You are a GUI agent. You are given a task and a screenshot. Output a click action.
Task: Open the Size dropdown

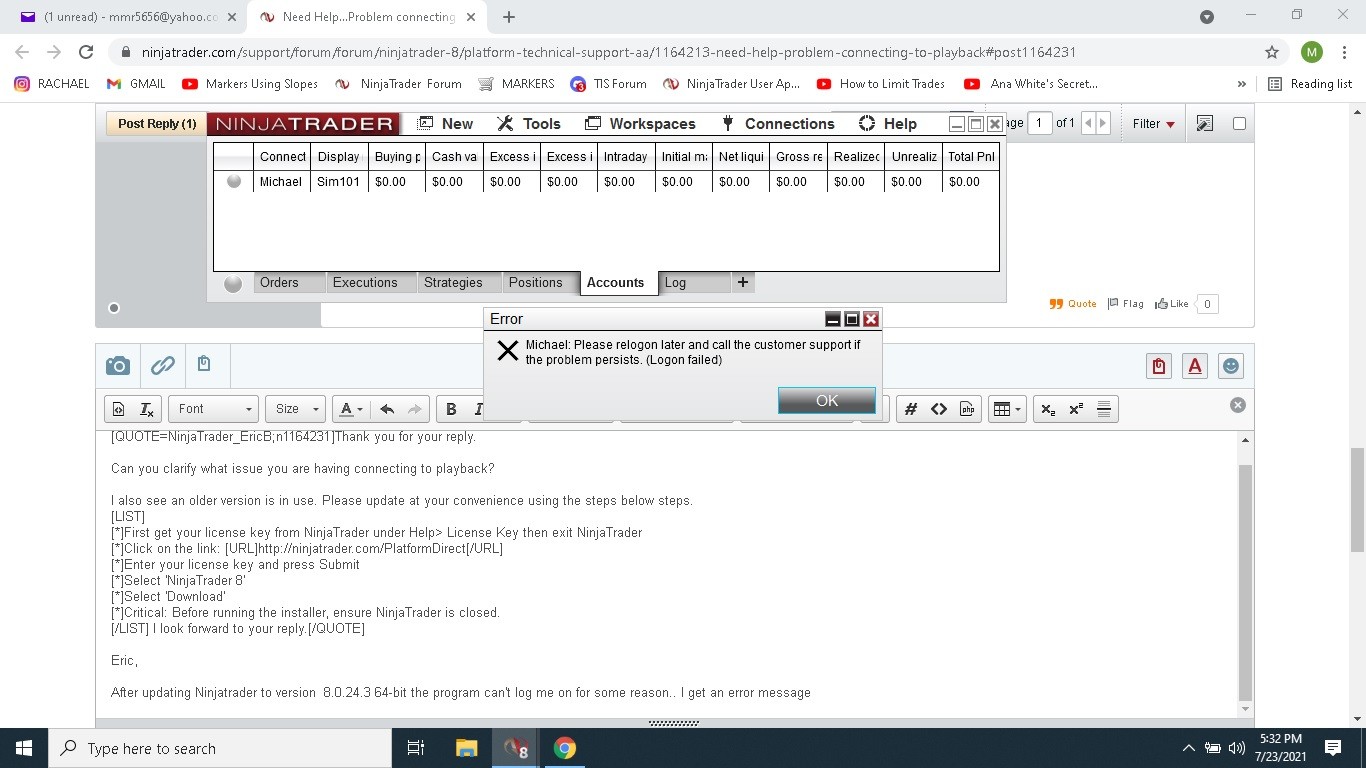coord(295,409)
